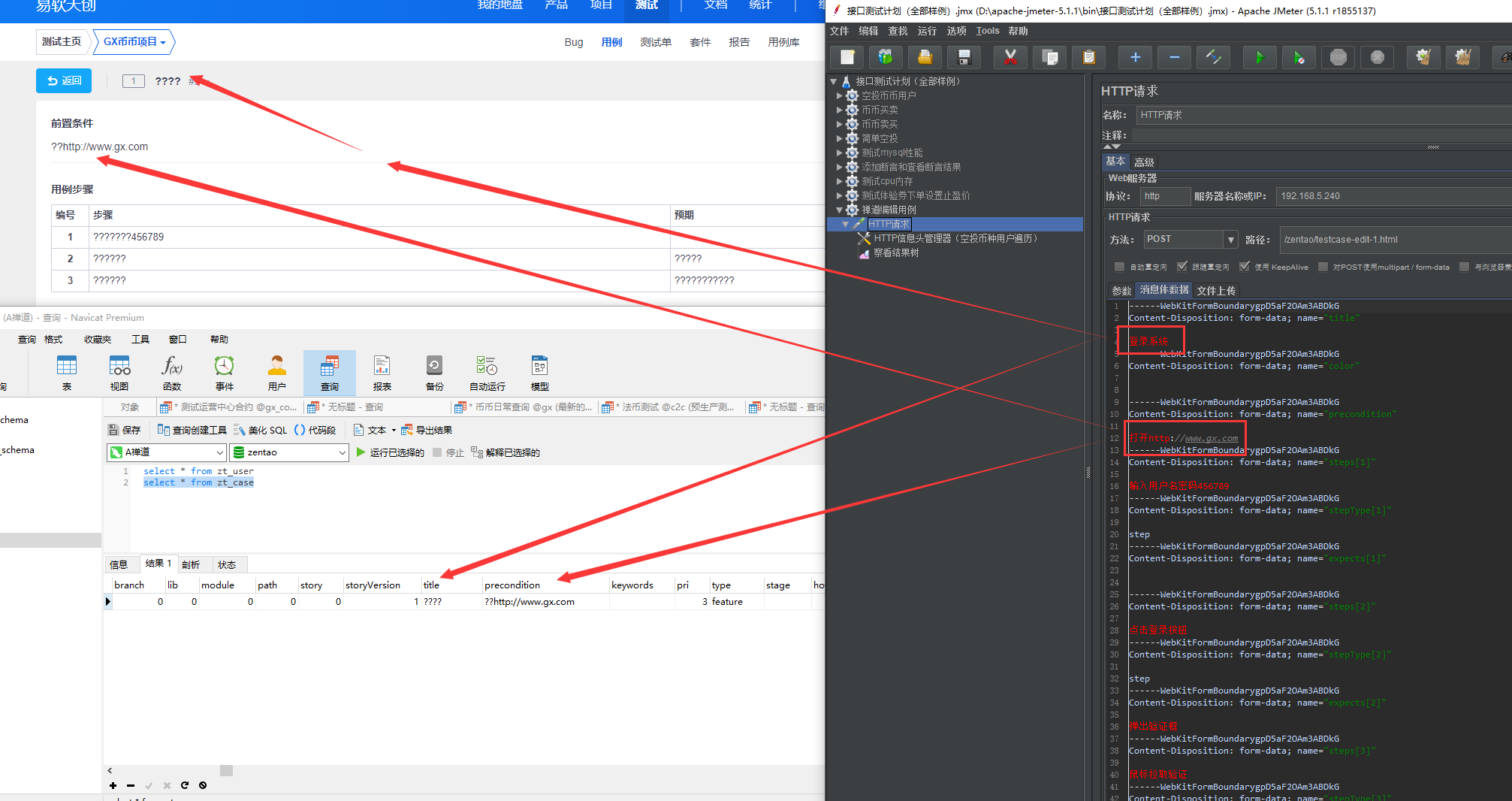Toggle 自动重定向 checkbox in JMeter
Image resolution: width=1512 pixels, height=801 pixels.
[x=1119, y=267]
